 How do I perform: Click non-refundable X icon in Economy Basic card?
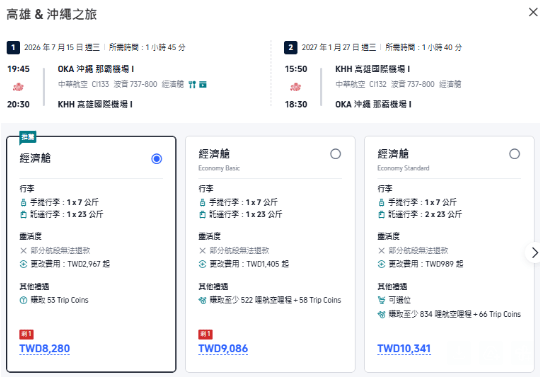coord(202,250)
